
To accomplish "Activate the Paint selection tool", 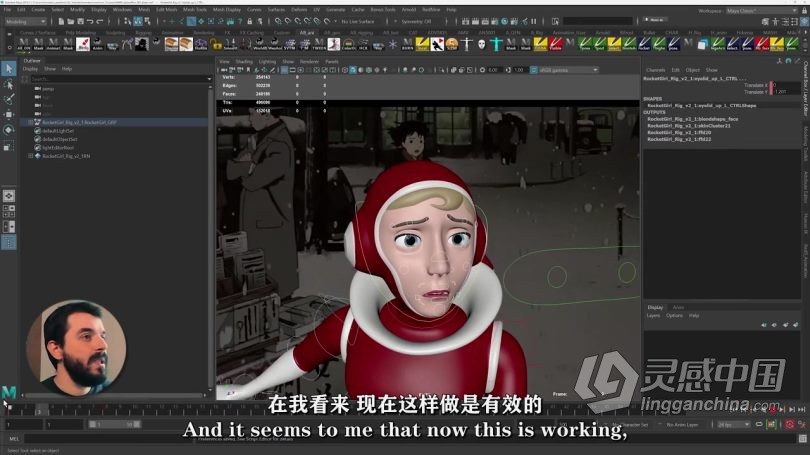I will (x=9, y=99).
